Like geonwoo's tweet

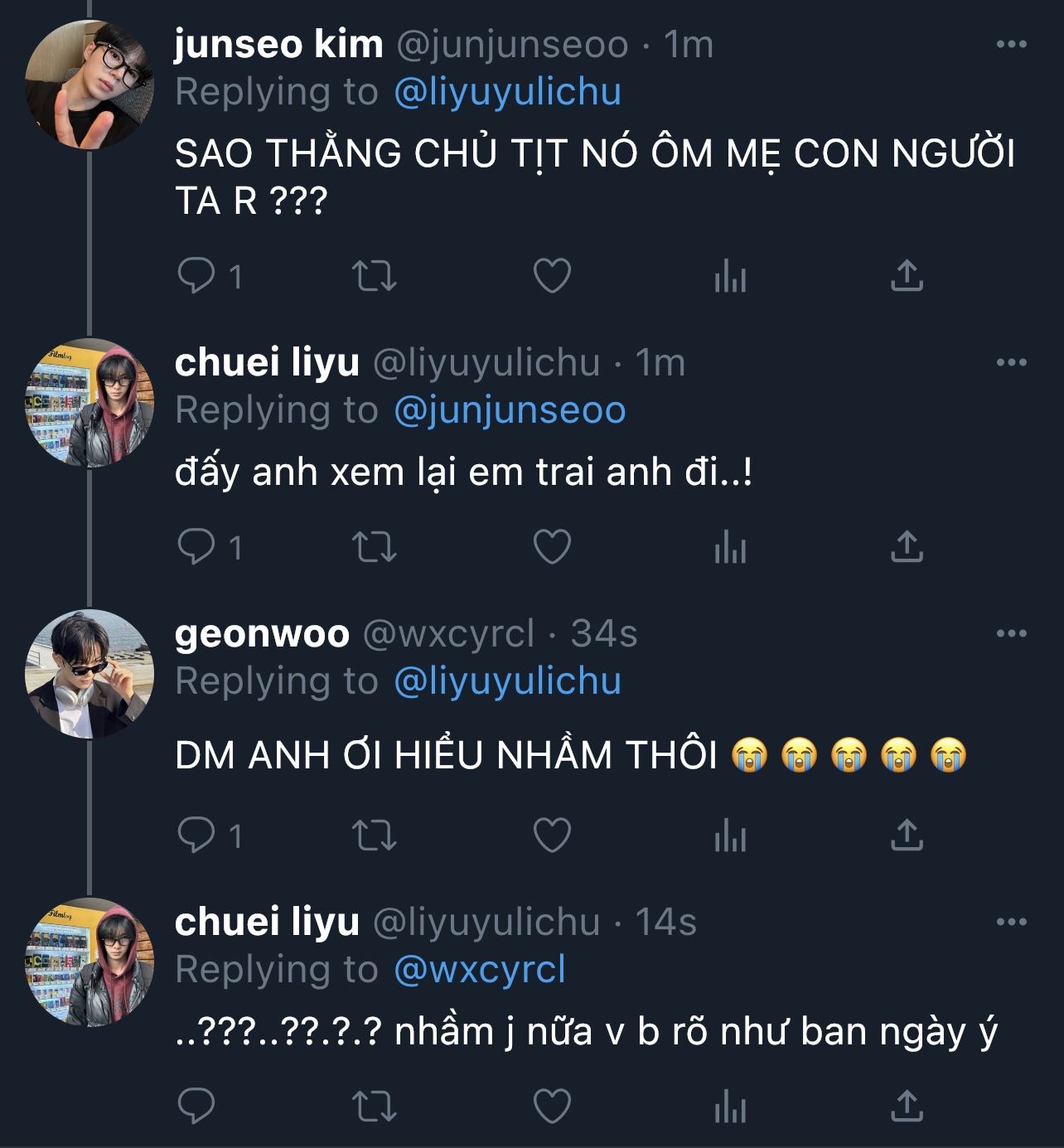coord(552,835)
